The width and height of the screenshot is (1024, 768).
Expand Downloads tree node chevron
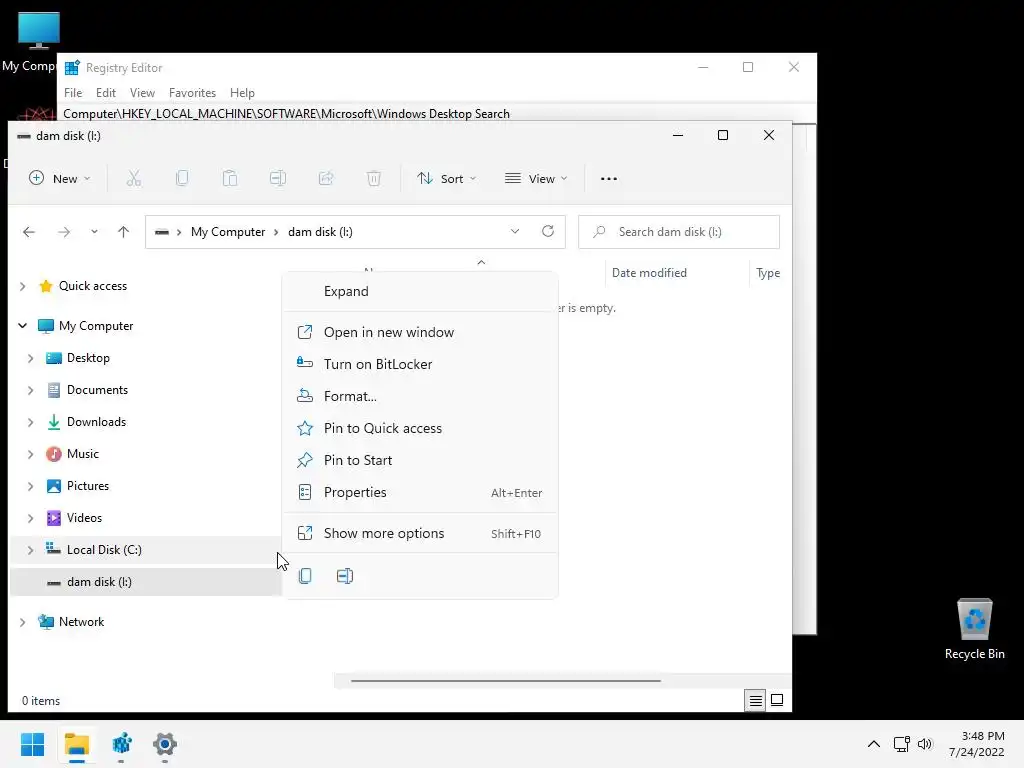(30, 422)
